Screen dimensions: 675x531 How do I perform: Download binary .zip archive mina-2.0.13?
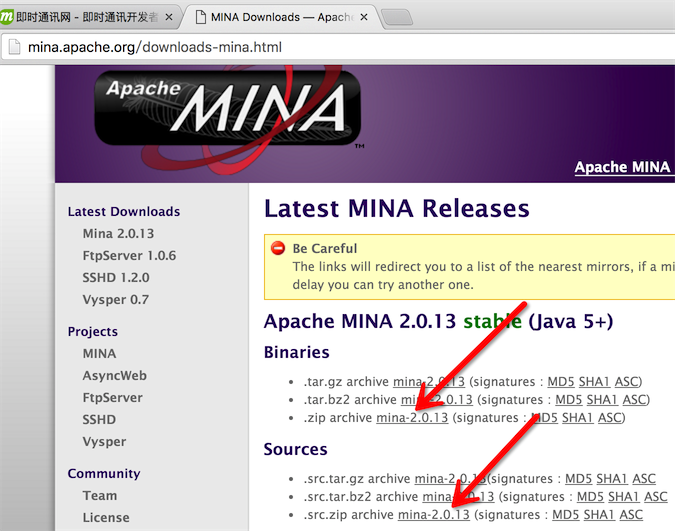coord(412,418)
